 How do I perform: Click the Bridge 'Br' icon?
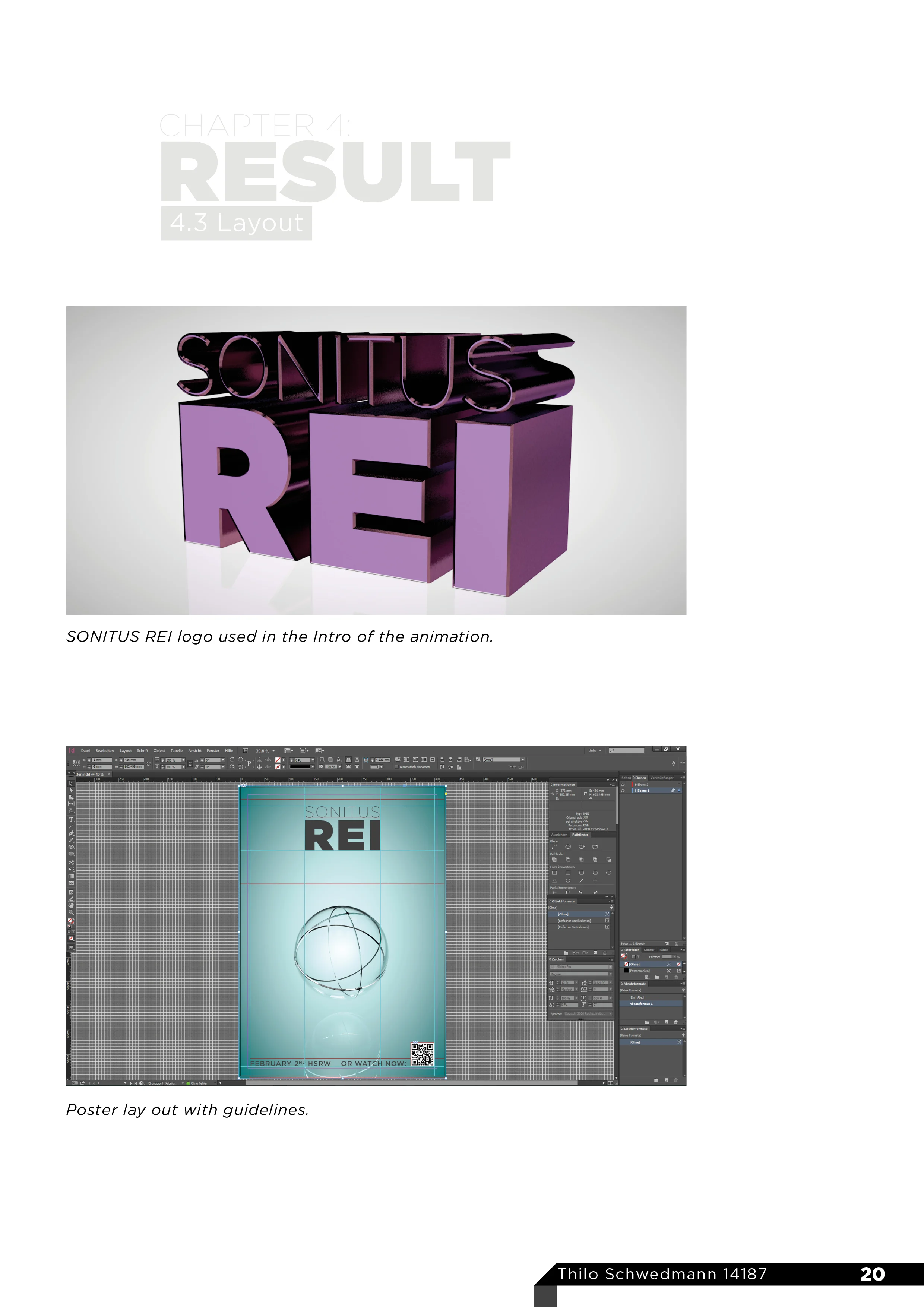click(246, 751)
